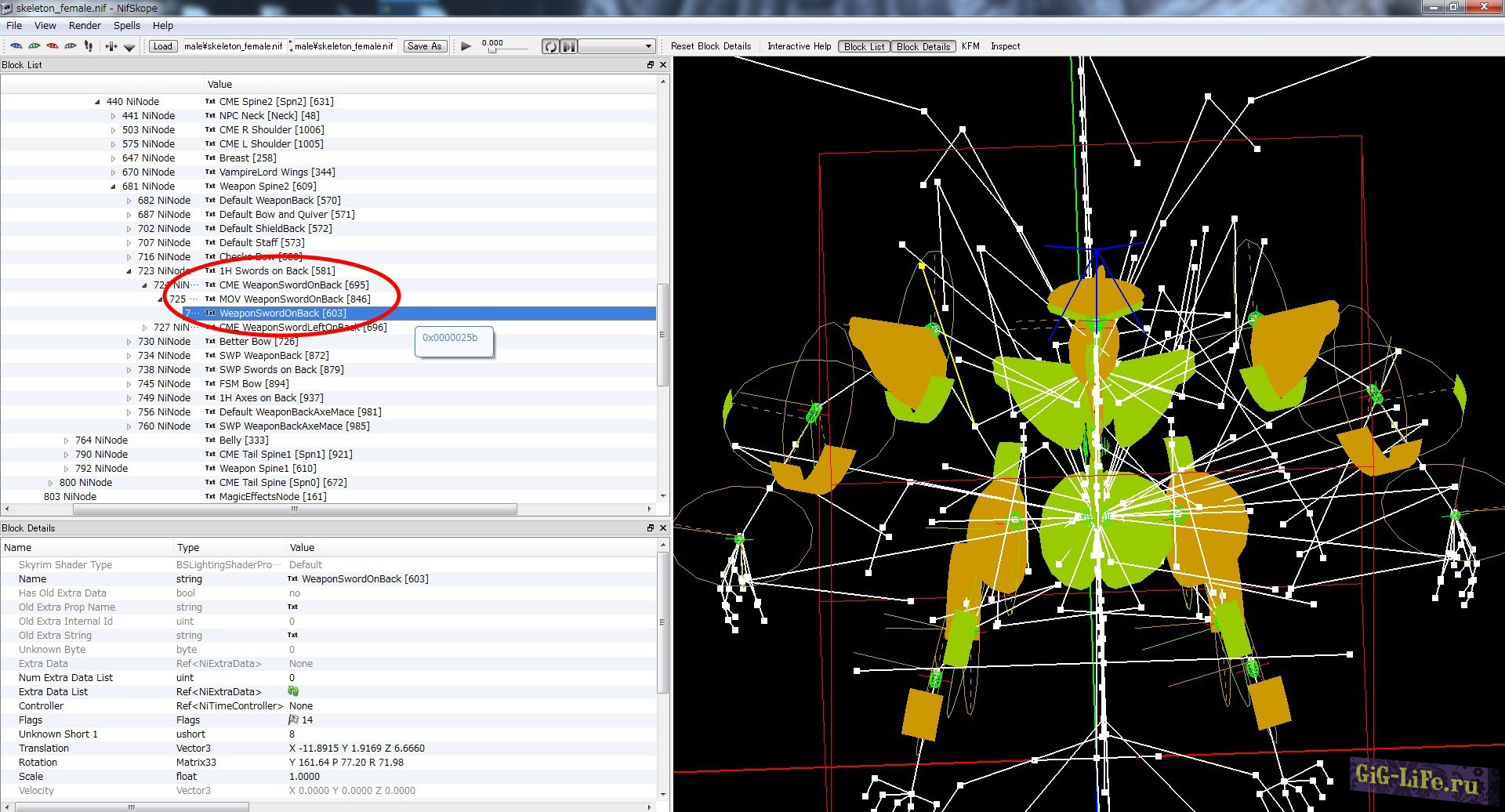Image resolution: width=1505 pixels, height=812 pixels.
Task: Toggle the Block List panel button
Action: point(864,46)
